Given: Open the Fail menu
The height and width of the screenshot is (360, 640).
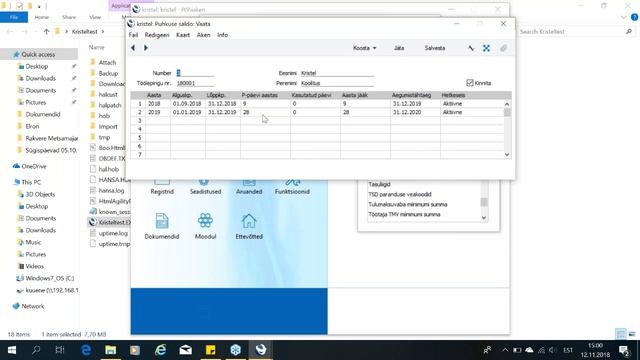Looking at the screenshot, I should tap(133, 35).
